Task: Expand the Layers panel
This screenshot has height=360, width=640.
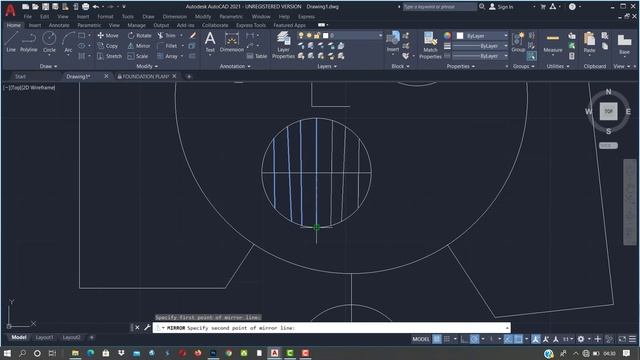Action: click(x=327, y=66)
